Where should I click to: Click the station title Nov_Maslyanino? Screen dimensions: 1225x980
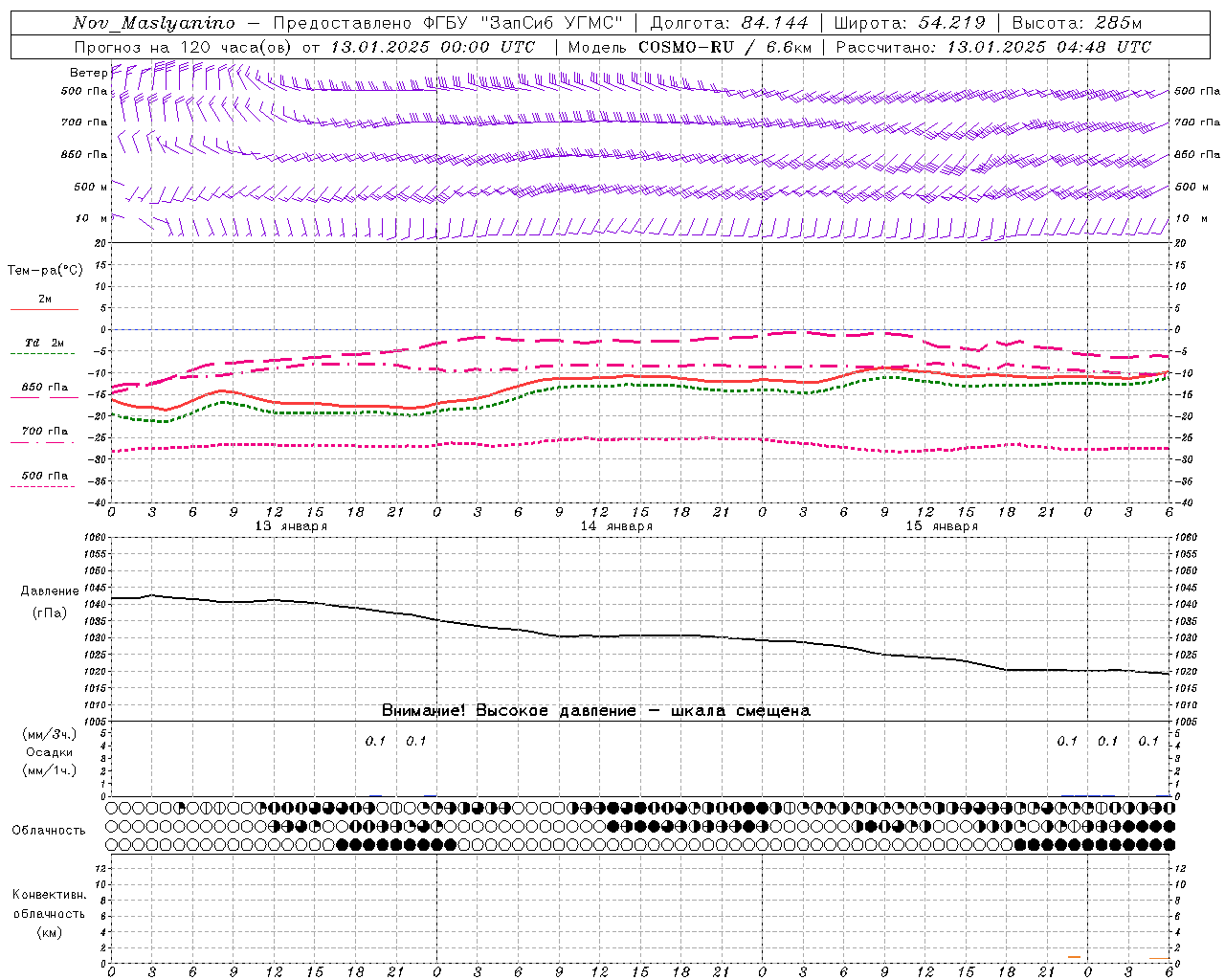tap(154, 24)
